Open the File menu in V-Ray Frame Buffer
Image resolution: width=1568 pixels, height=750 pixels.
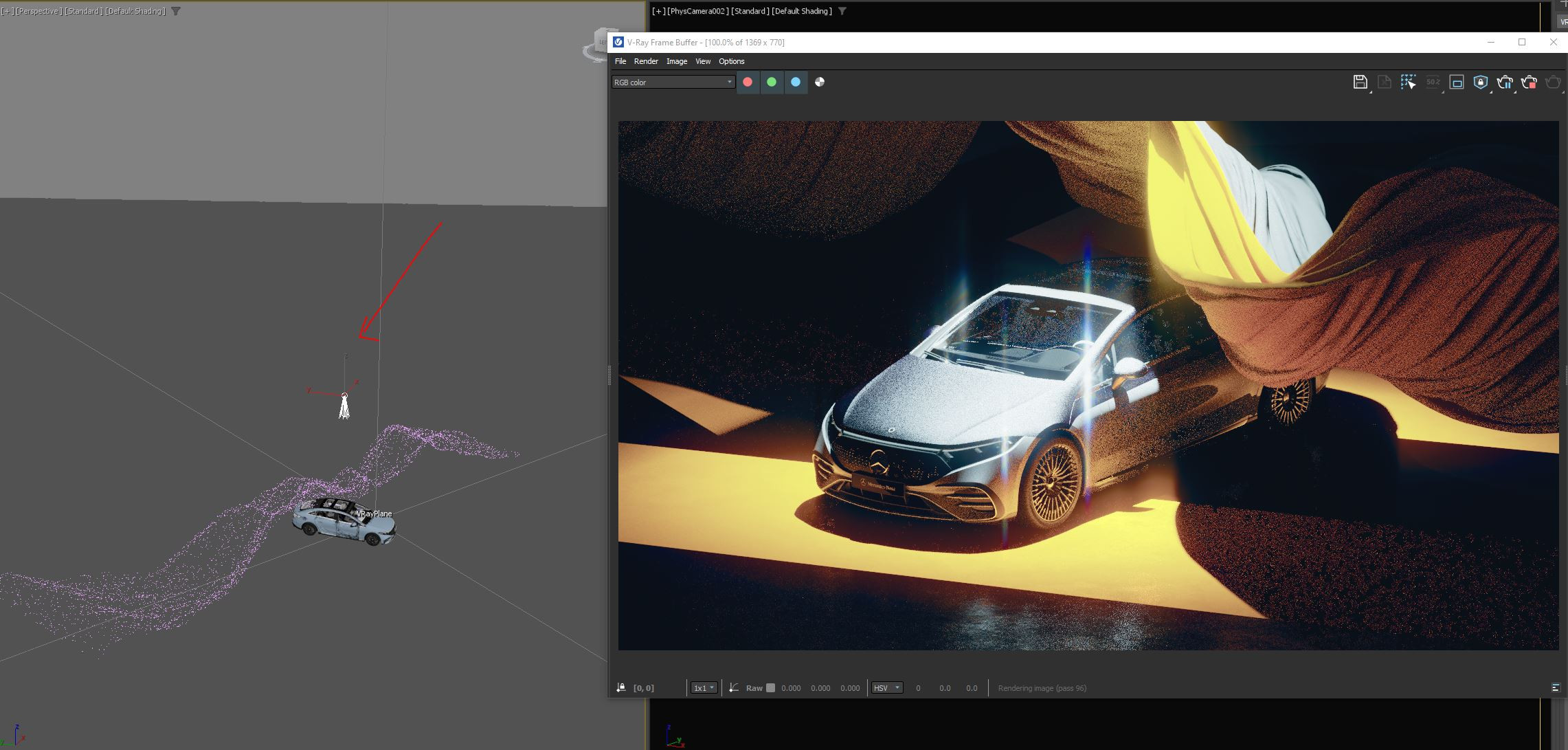point(620,61)
